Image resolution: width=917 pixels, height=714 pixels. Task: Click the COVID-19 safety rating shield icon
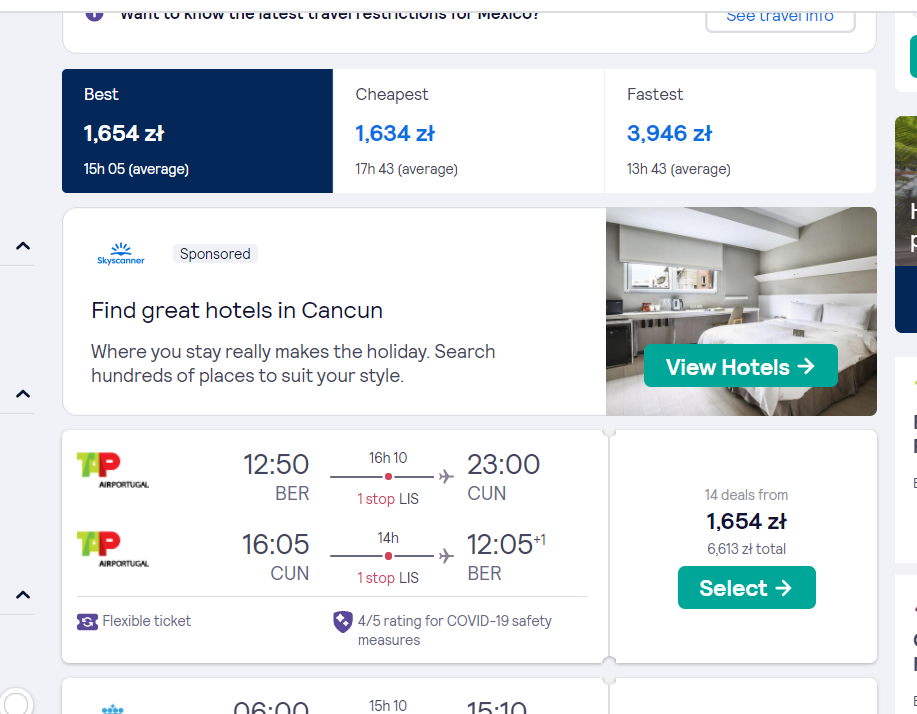point(343,622)
